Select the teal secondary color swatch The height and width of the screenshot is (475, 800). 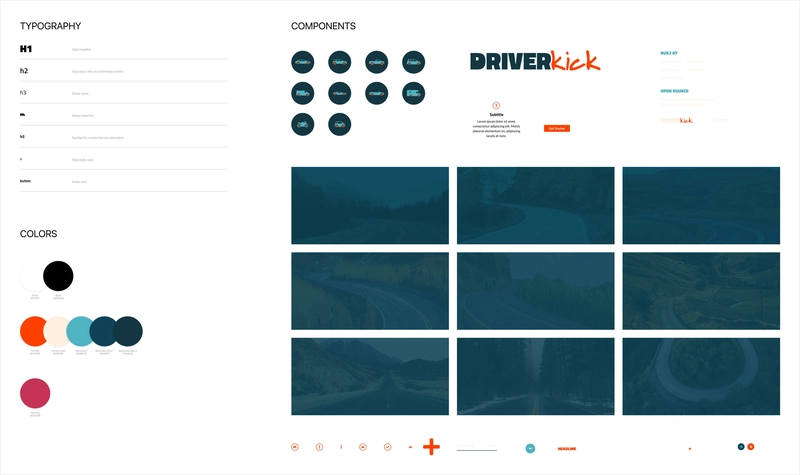[x=80, y=331]
